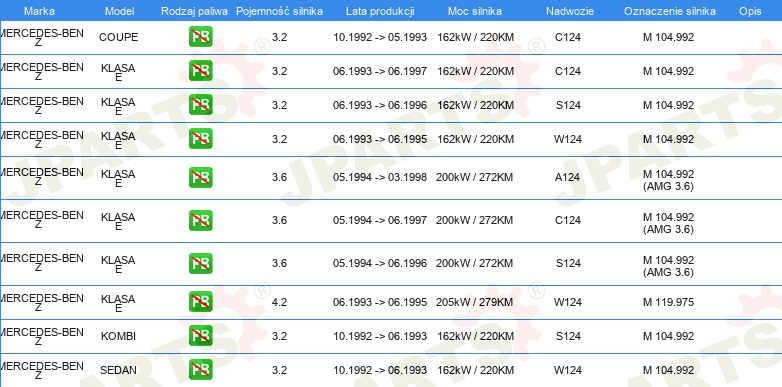Click the fuel icon in the C124 06.1997 3.2 row
782x387 pixels.
[200, 71]
